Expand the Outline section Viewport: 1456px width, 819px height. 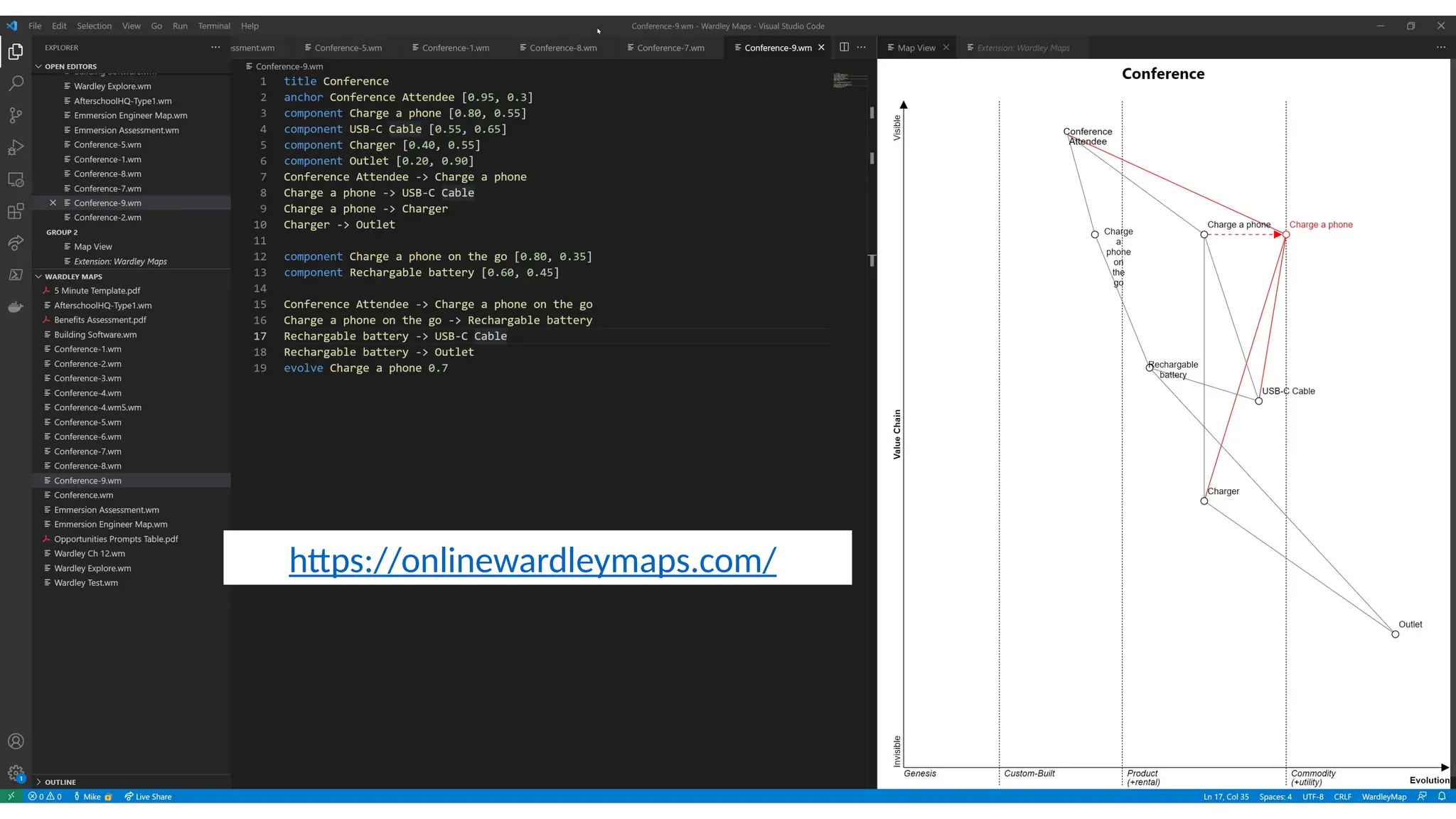click(x=39, y=782)
